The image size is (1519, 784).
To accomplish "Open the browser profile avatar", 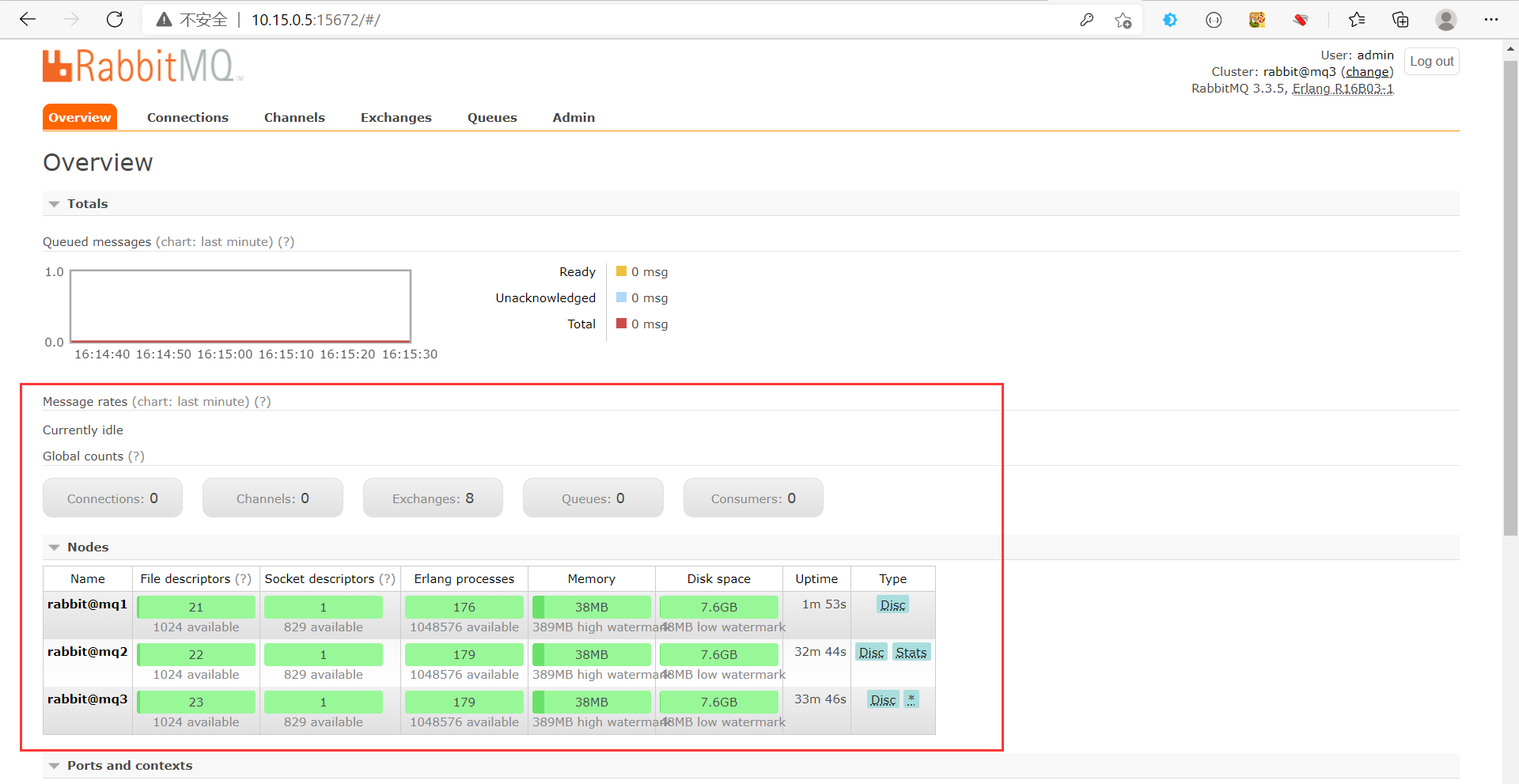I will [x=1446, y=20].
